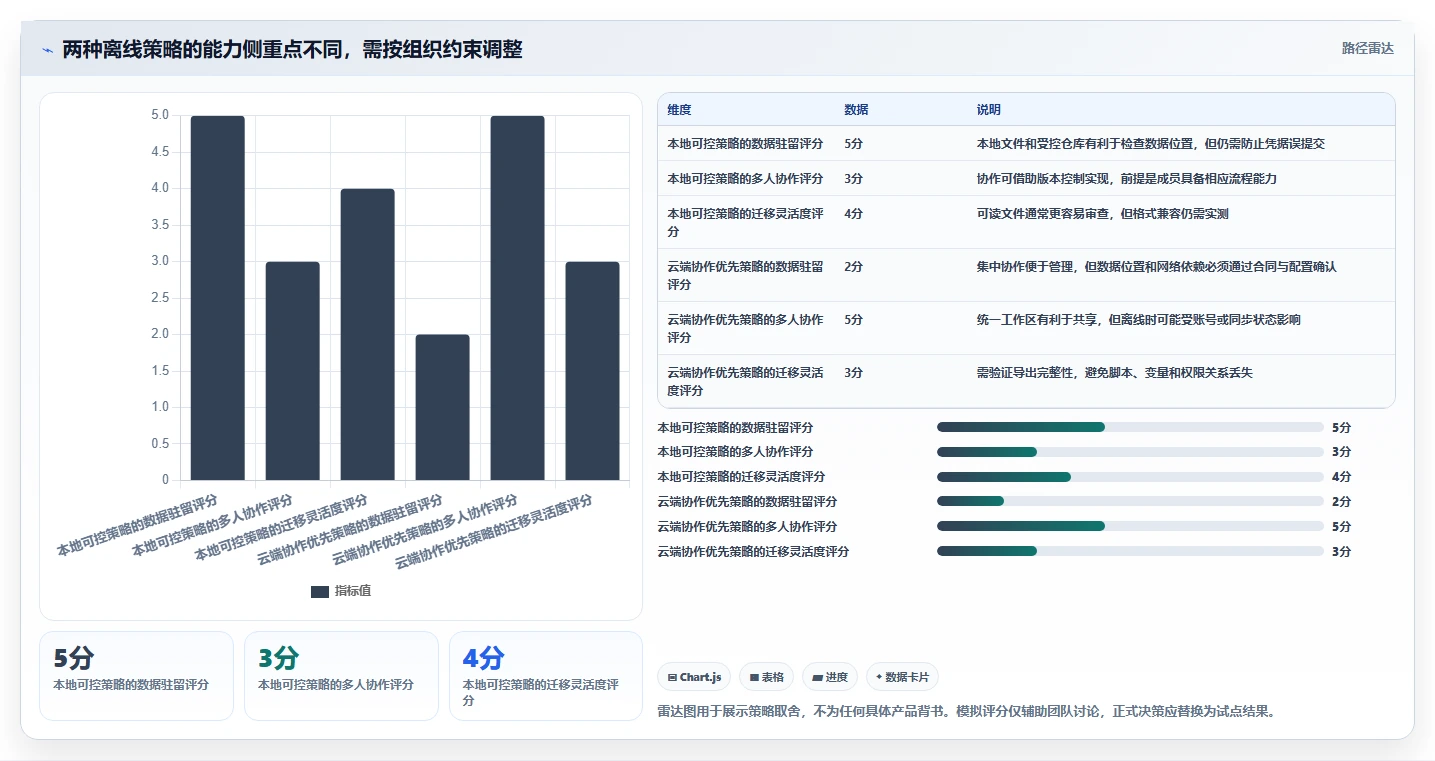This screenshot has width=1435, height=761.
Task: Click the description starting 本地文件和受控仓库
Action: [1151, 144]
